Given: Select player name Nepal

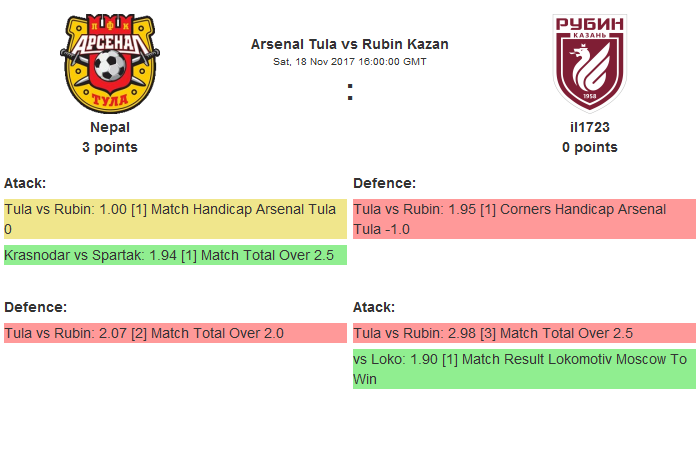Looking at the screenshot, I should pos(110,127).
